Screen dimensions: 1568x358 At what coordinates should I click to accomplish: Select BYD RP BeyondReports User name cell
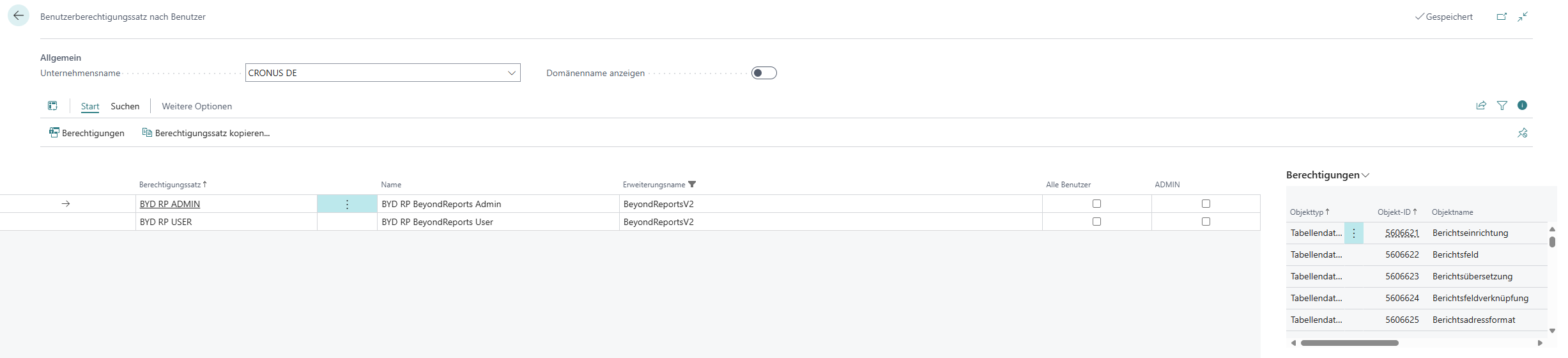coord(498,222)
